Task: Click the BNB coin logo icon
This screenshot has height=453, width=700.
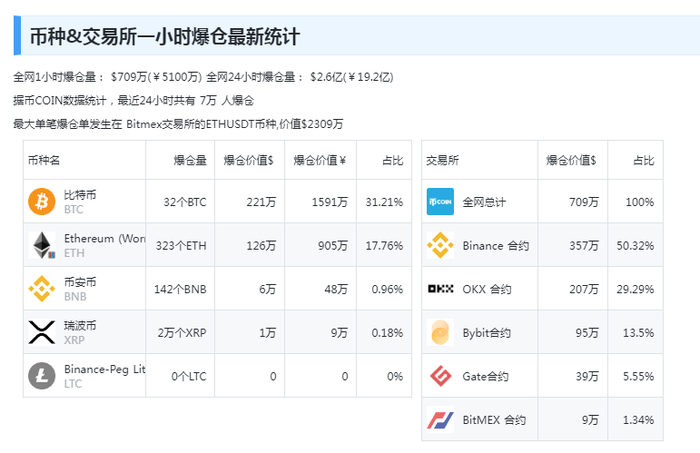Action: (x=42, y=289)
